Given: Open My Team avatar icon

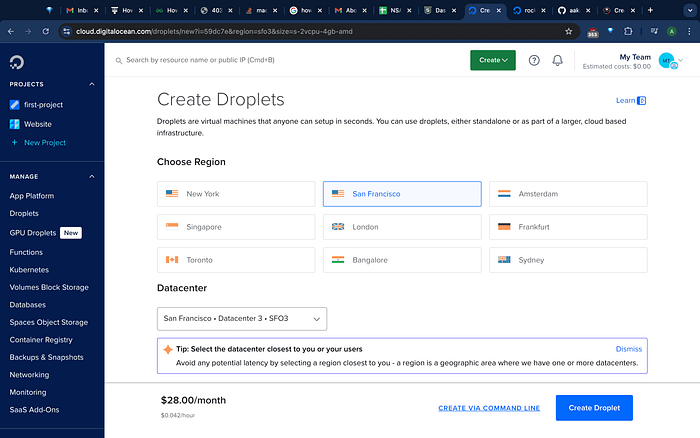Looking at the screenshot, I should coord(667,60).
